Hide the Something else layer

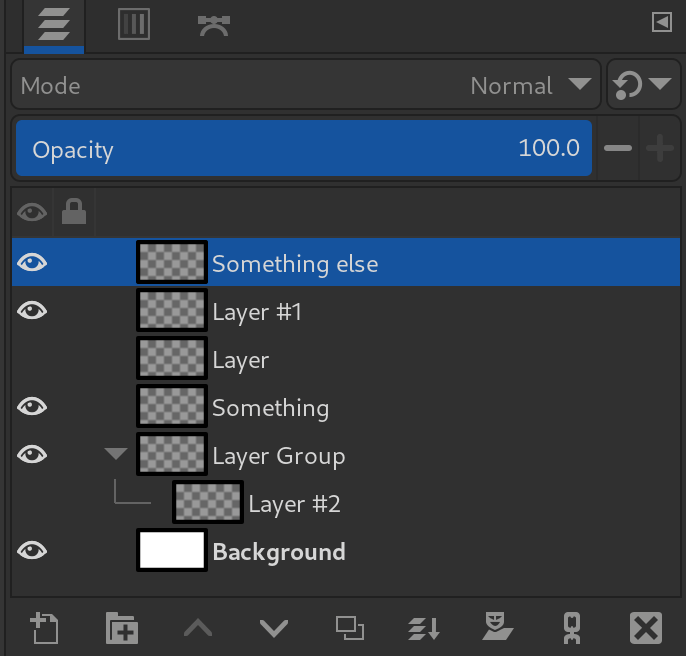32,263
